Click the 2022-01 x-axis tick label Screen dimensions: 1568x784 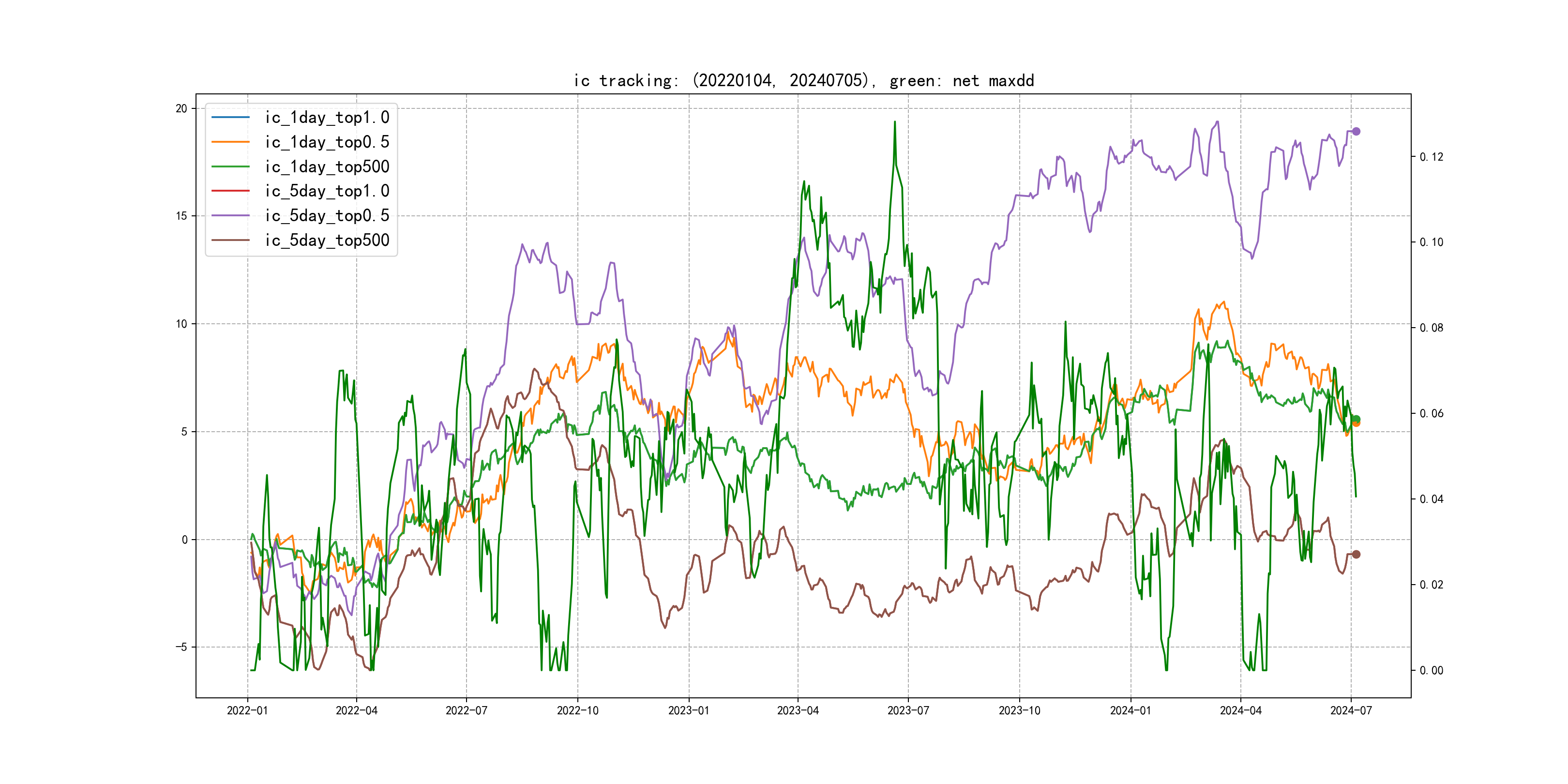[247, 710]
